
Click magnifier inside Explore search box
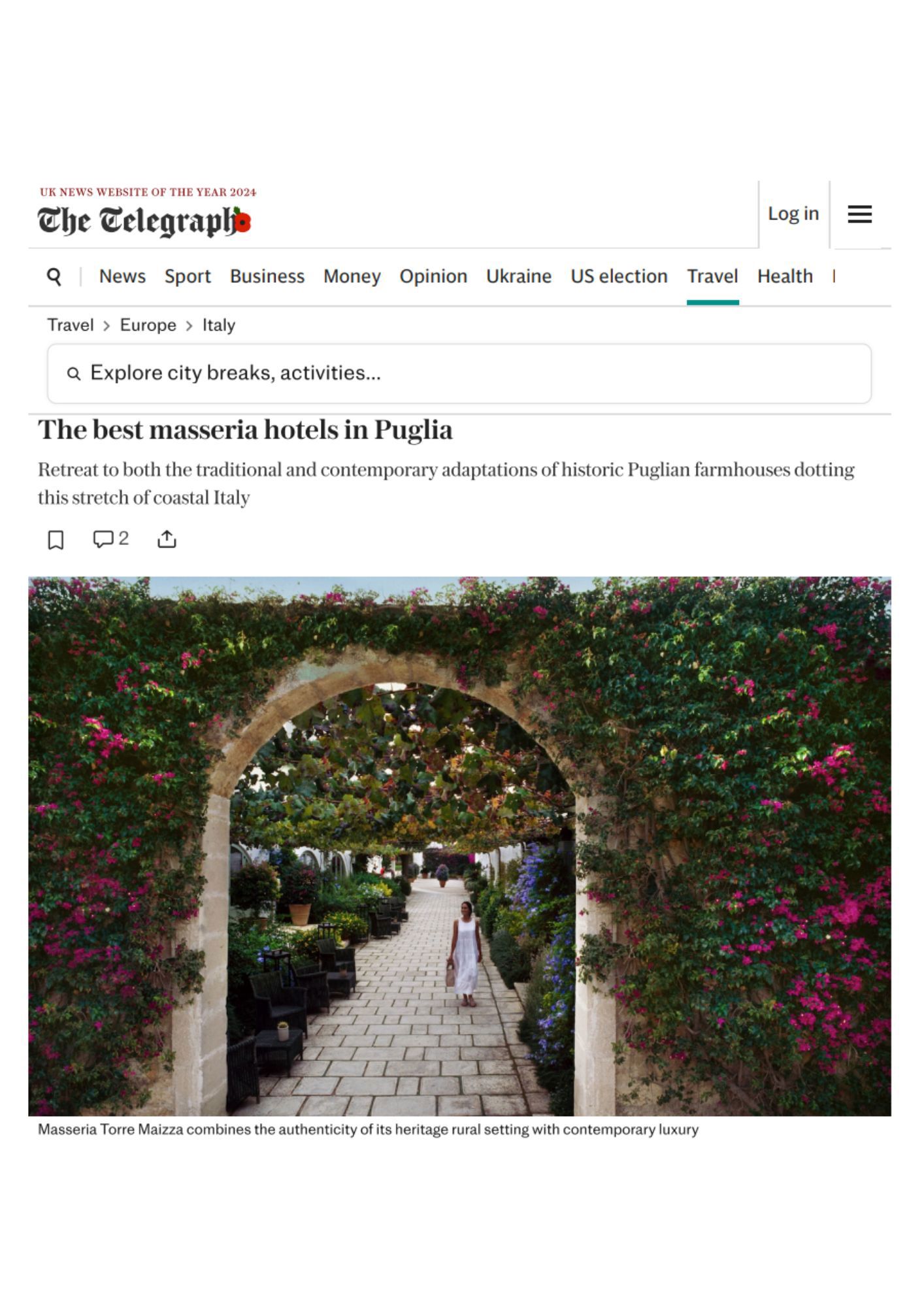tap(74, 374)
